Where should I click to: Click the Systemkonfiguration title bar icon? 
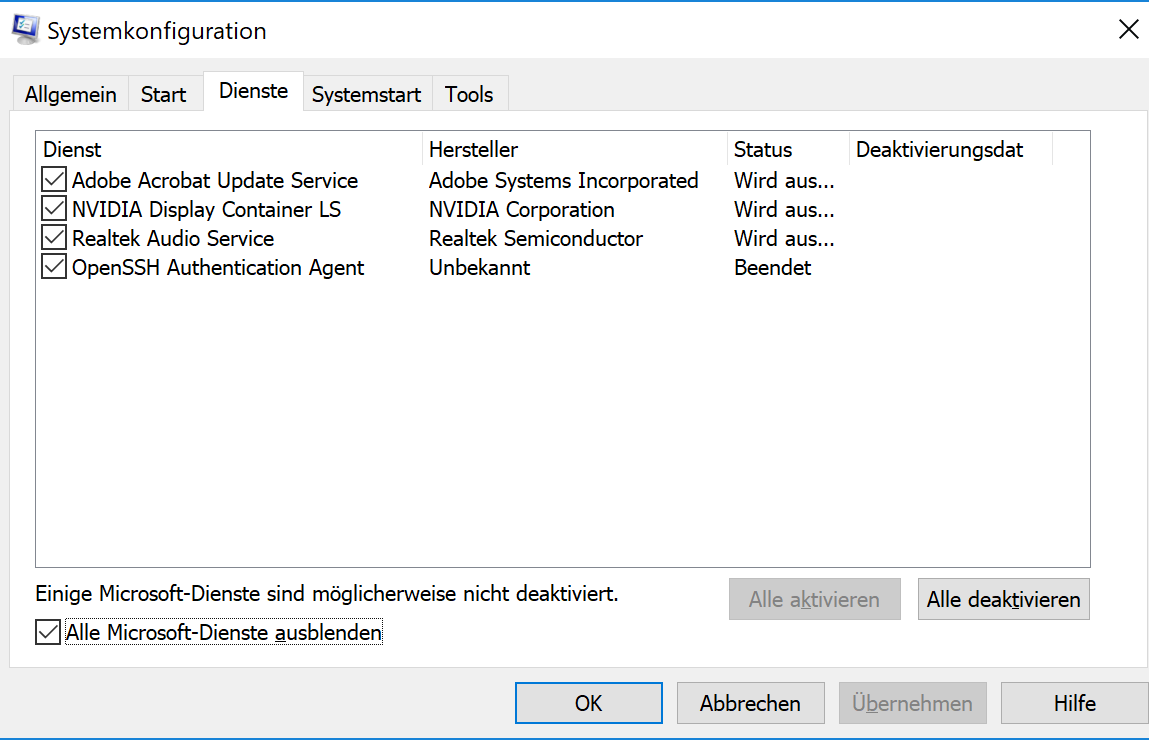(x=26, y=29)
